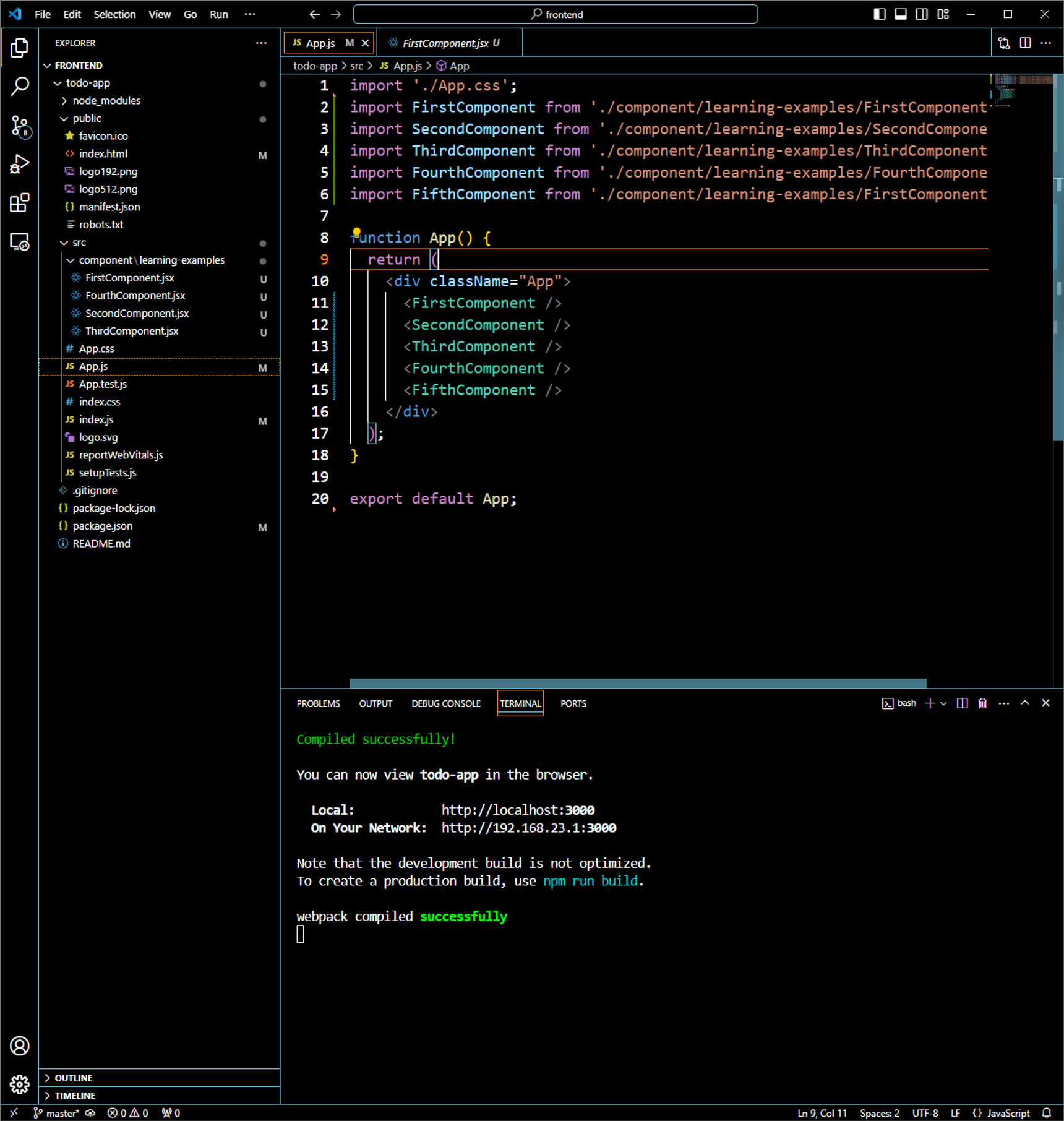Toggle the secondary side bar visibility
Image resolution: width=1064 pixels, height=1121 pixels.
(922, 14)
